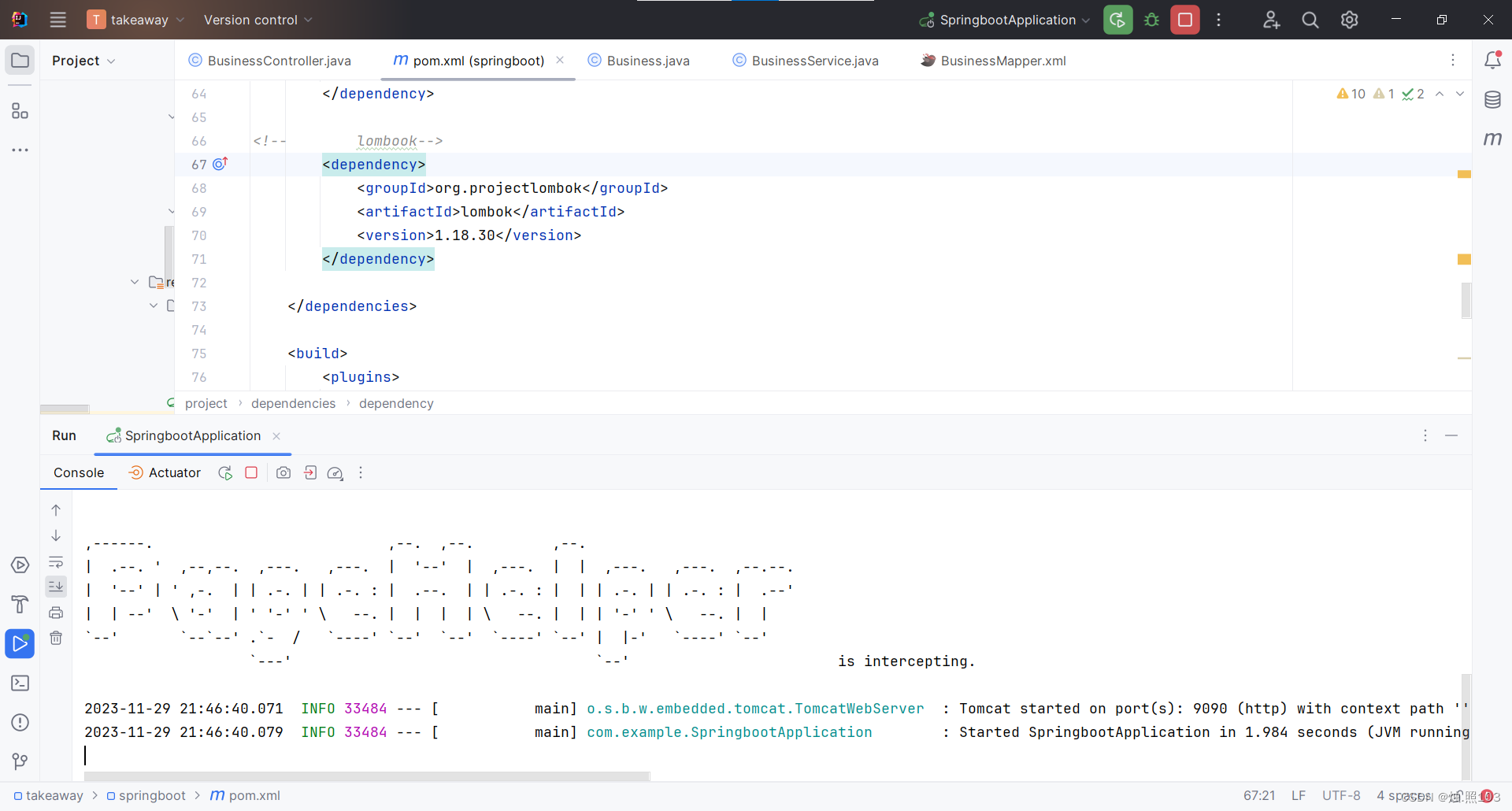This screenshot has height=811, width=1512.
Task: Open the SpringbootApplication run configuration dropdown
Action: (1004, 20)
